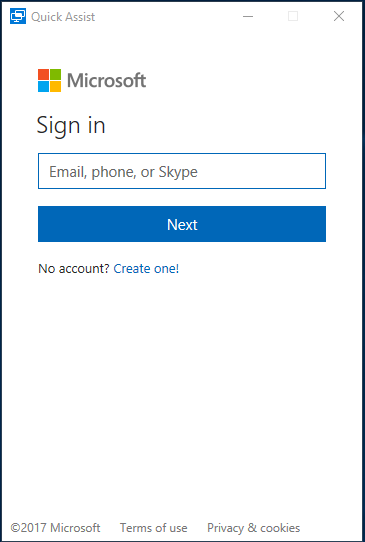Open the Terms of use link
Image resolution: width=365 pixels, height=542 pixels.
click(153, 528)
